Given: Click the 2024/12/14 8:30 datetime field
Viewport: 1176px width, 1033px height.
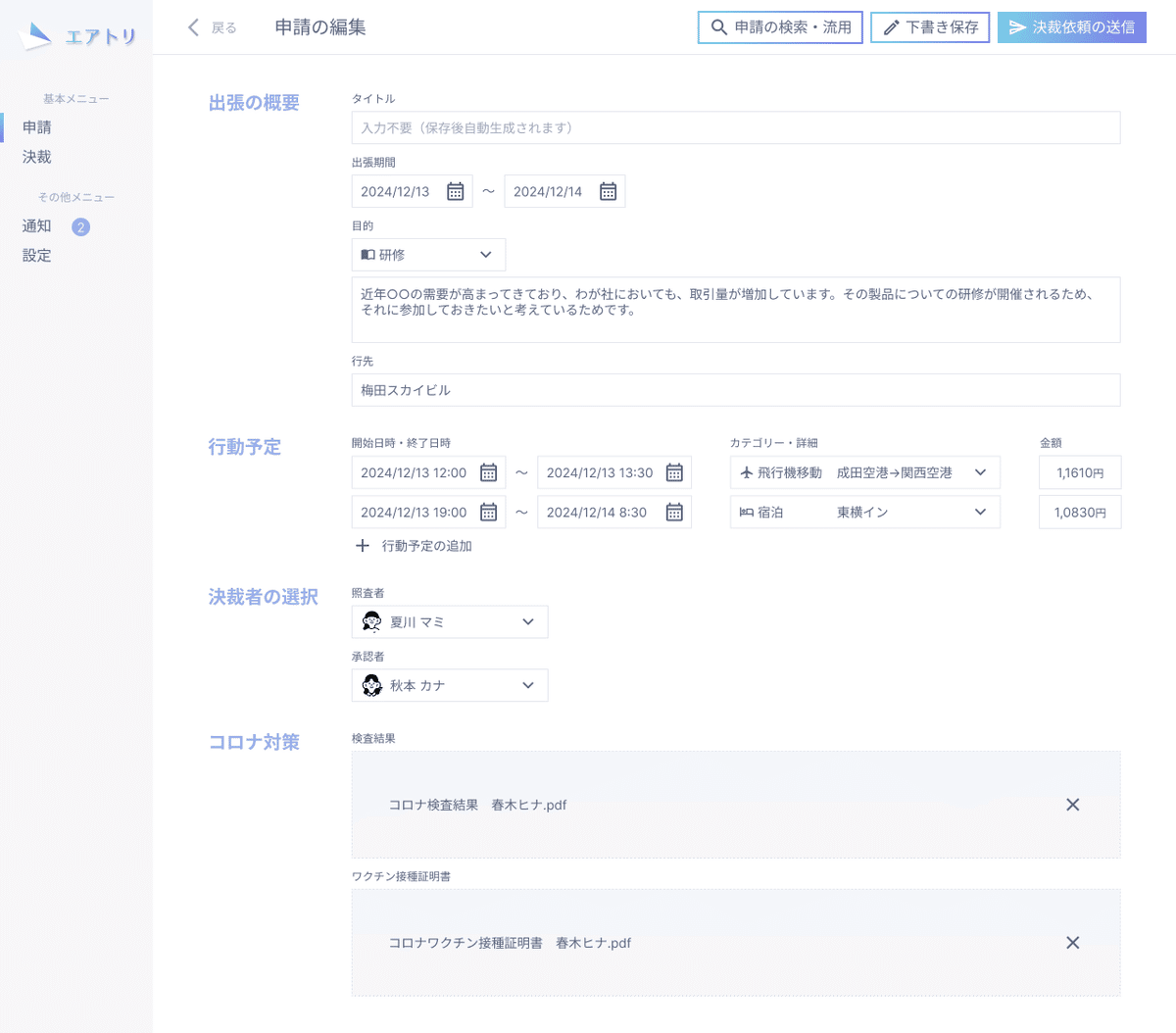Looking at the screenshot, I should [x=614, y=512].
